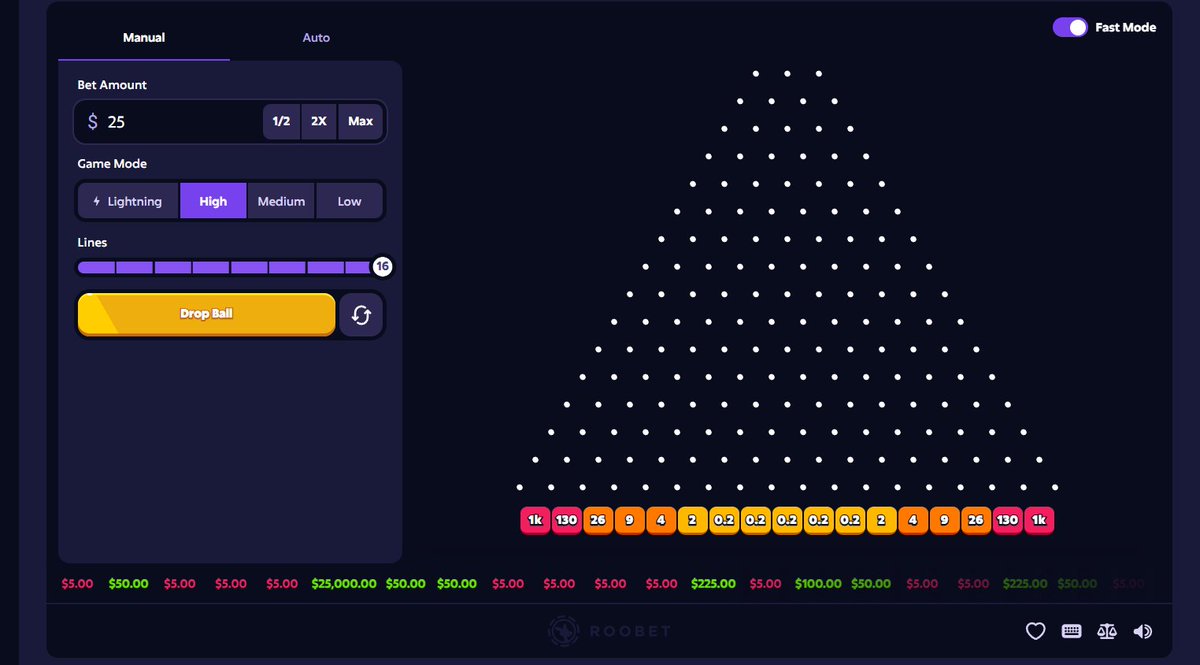Click the Lines label
The height and width of the screenshot is (665, 1200).
coord(92,242)
